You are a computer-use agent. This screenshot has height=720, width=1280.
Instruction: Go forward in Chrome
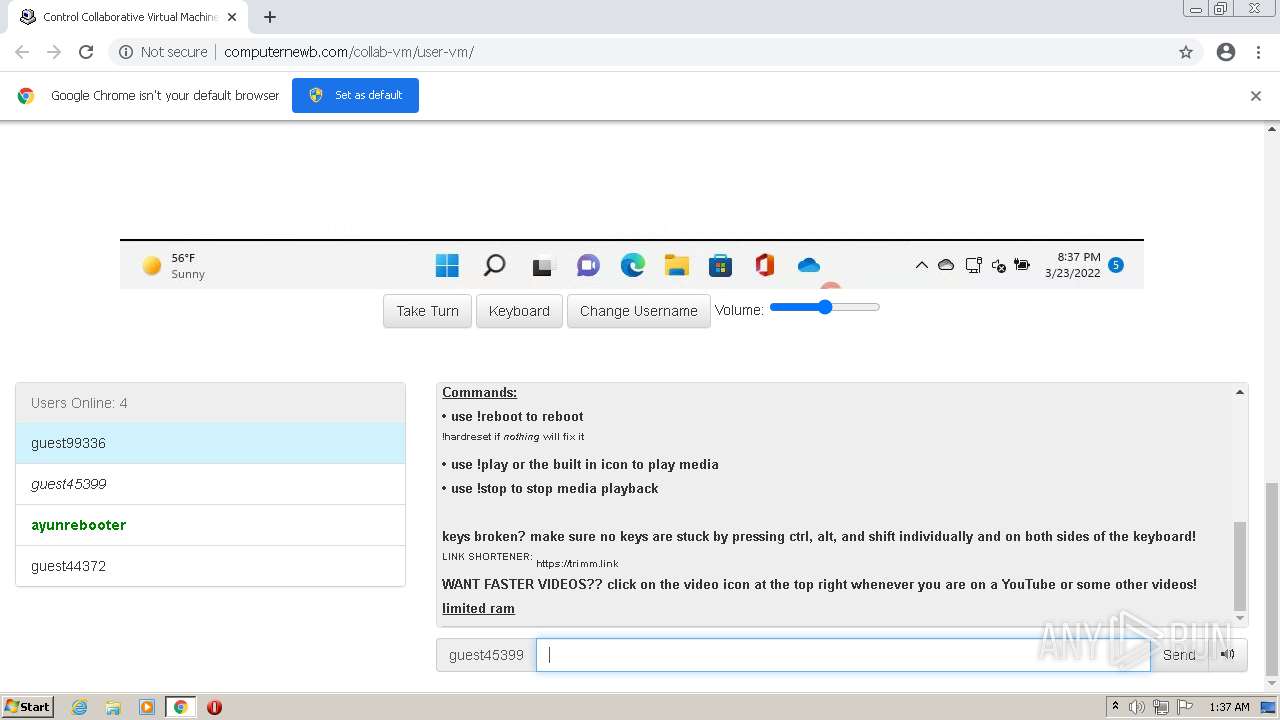click(x=54, y=52)
